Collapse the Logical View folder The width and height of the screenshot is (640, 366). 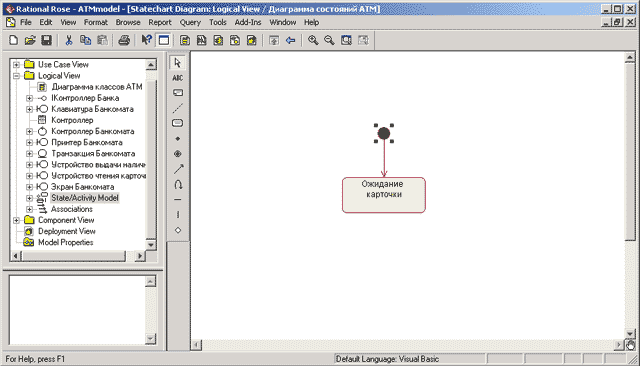tap(16, 75)
